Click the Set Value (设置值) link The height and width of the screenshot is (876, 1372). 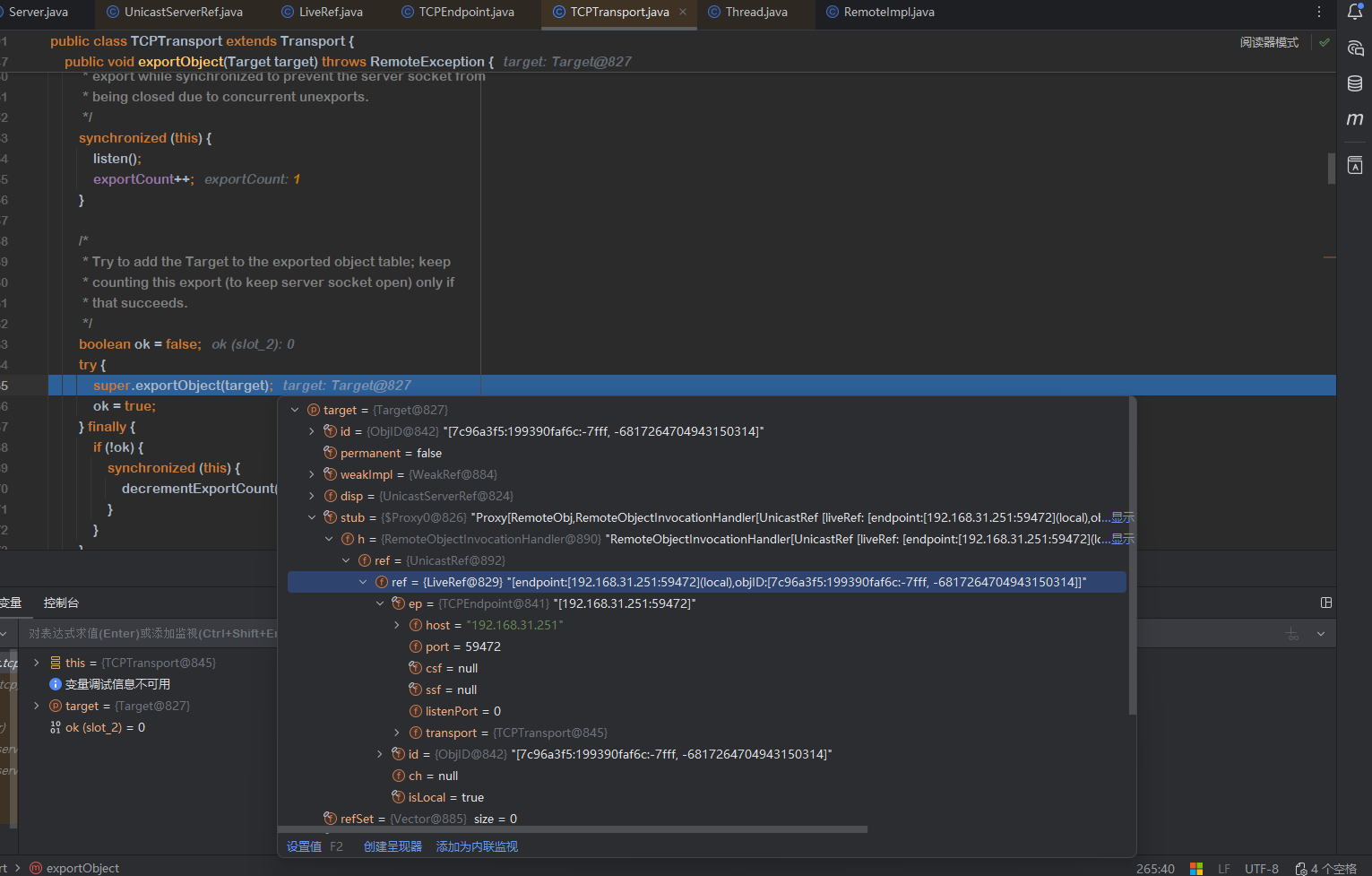click(x=304, y=846)
